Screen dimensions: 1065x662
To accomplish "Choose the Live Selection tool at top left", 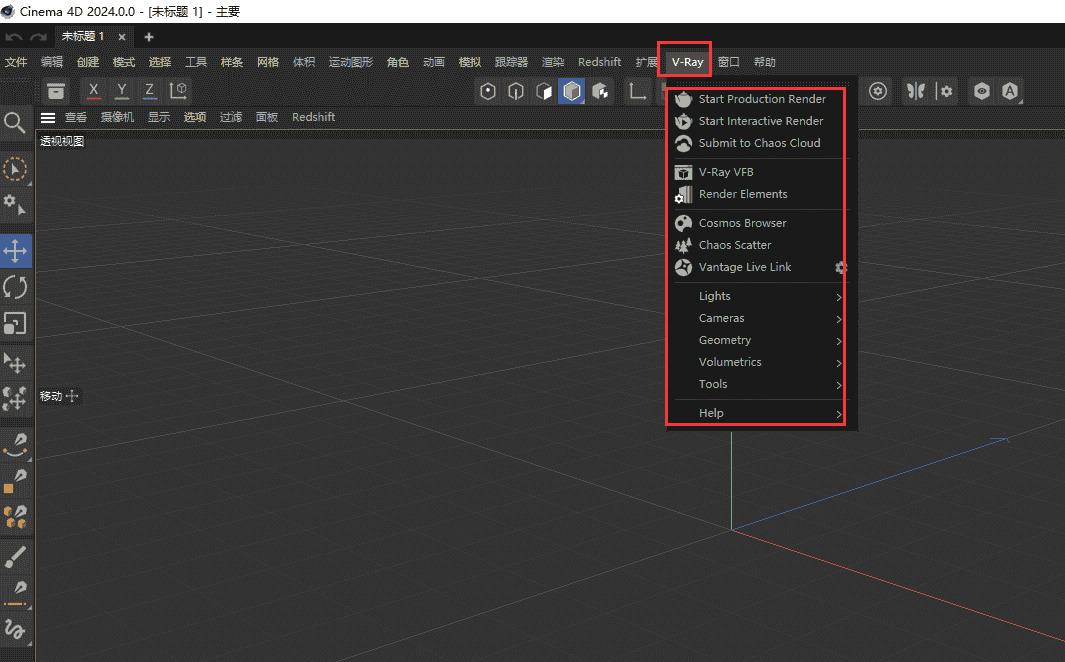I will 16,169.
